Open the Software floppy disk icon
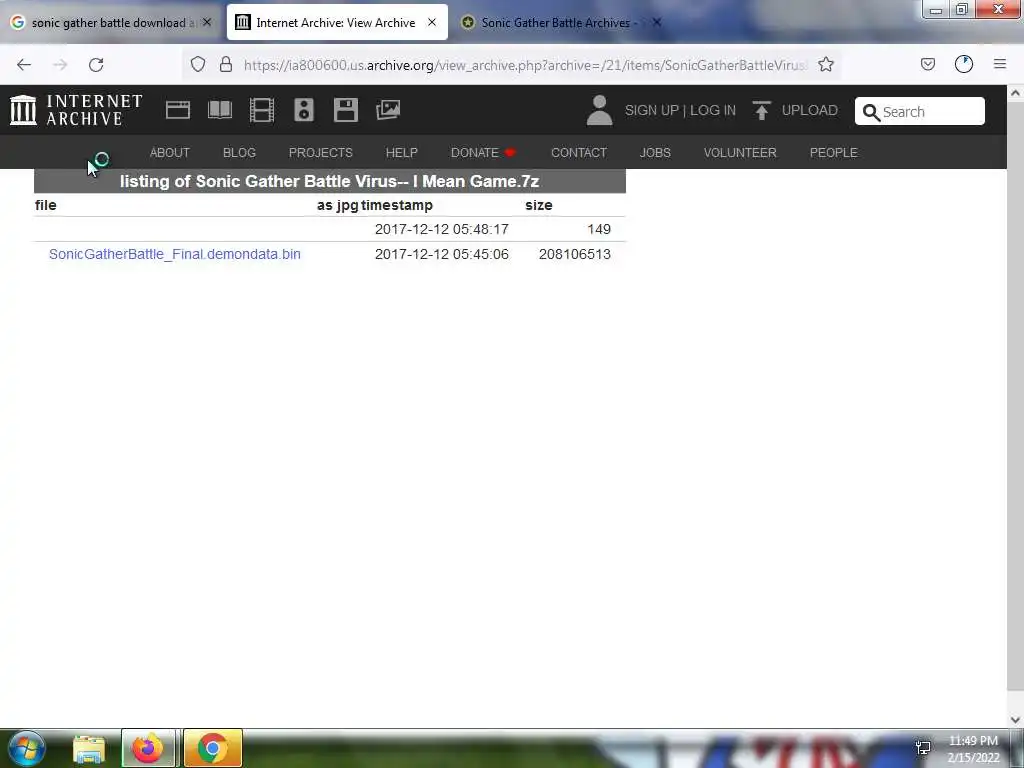 pos(345,110)
